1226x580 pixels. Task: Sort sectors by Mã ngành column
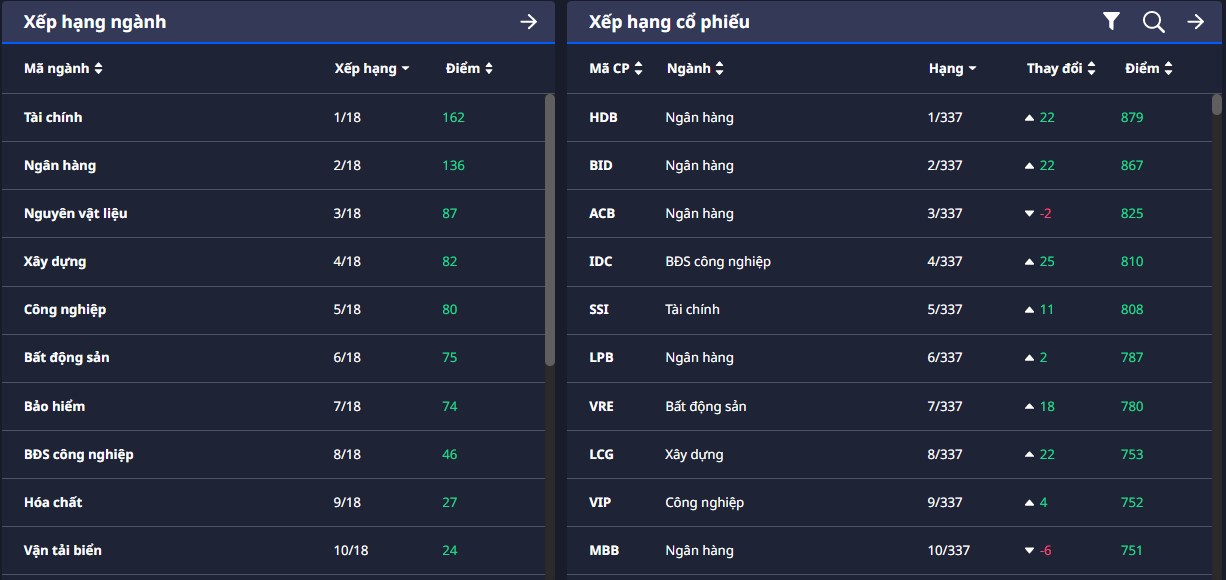pyautogui.click(x=64, y=69)
